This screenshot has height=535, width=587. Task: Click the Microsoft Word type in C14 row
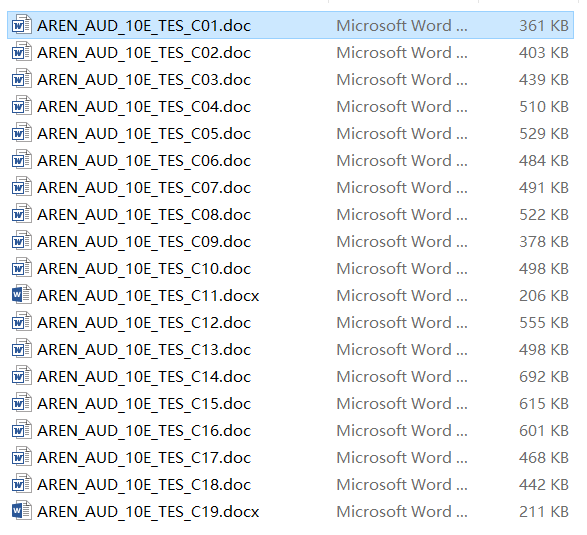tap(402, 376)
